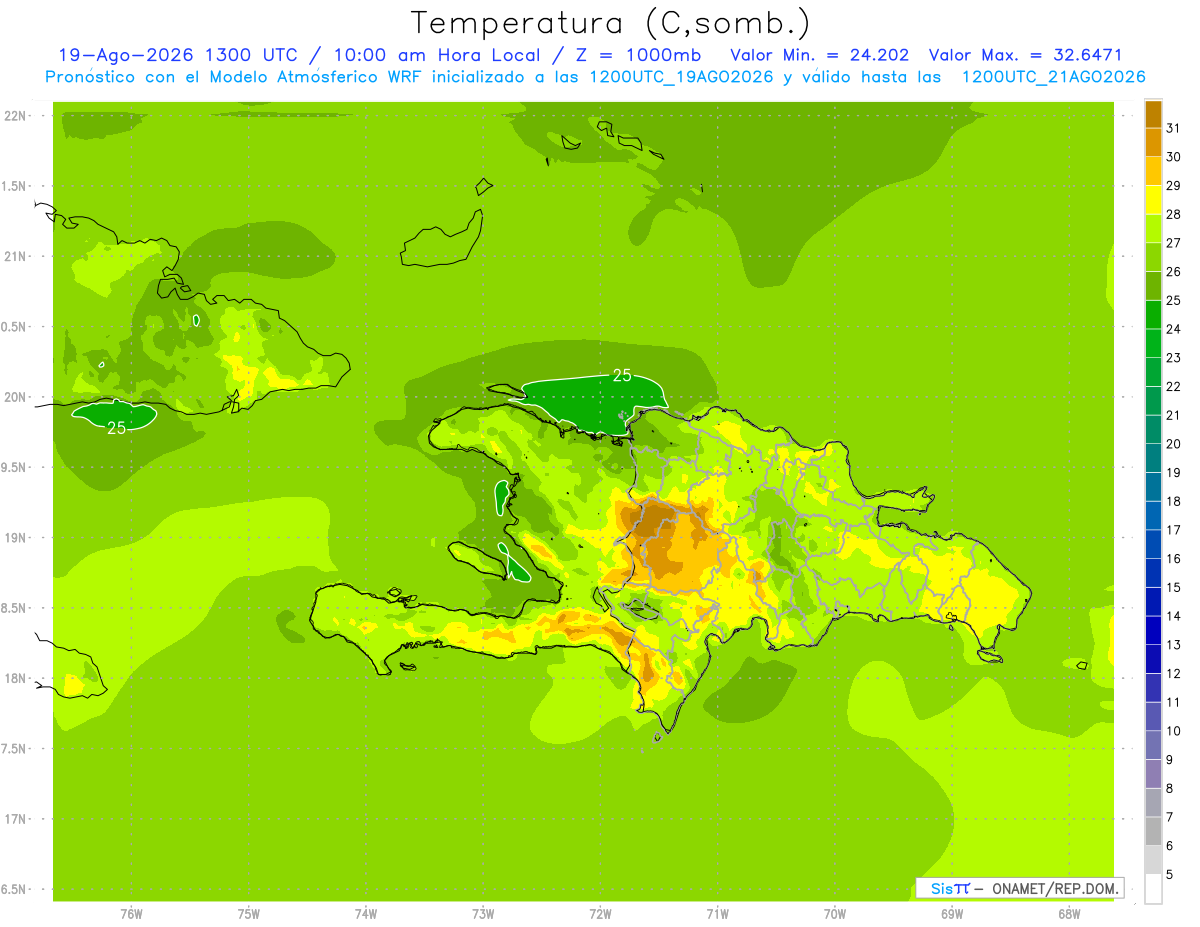The height and width of the screenshot is (927, 1200).
Task: Click the '7.5N' latitude axis label
Action: (15, 749)
